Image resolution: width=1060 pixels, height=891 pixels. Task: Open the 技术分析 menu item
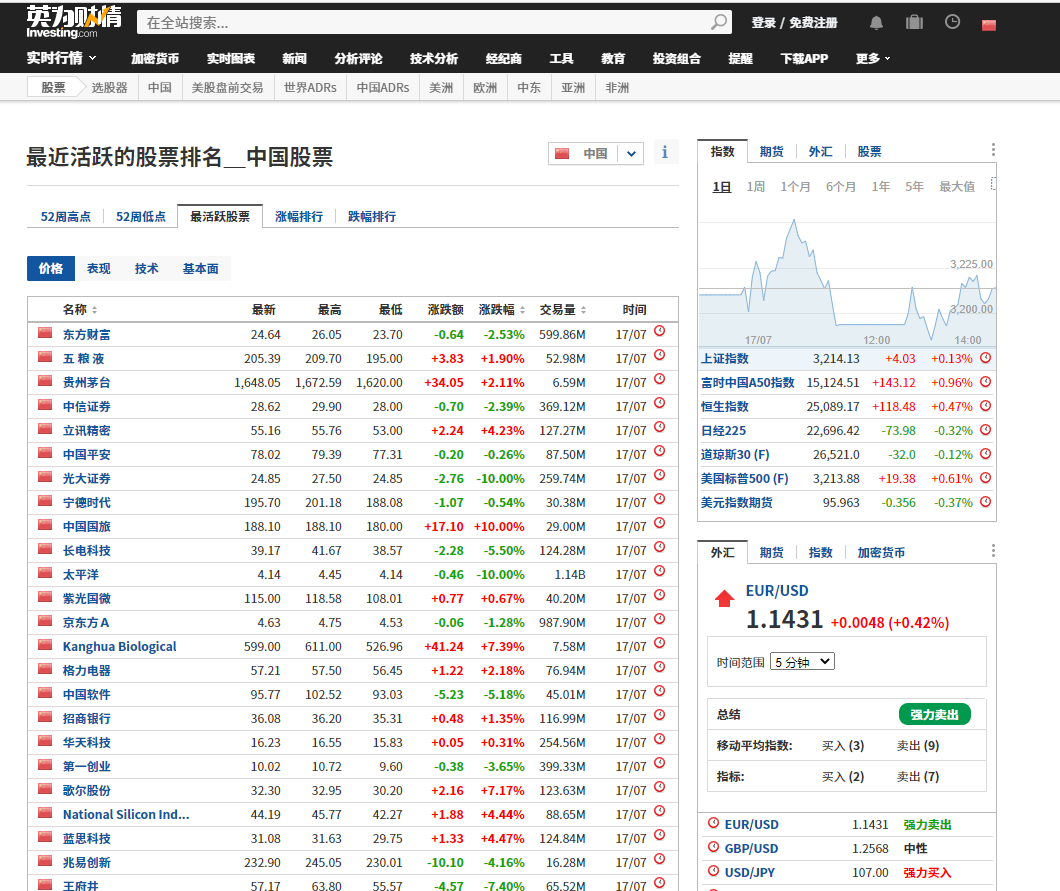coord(434,58)
